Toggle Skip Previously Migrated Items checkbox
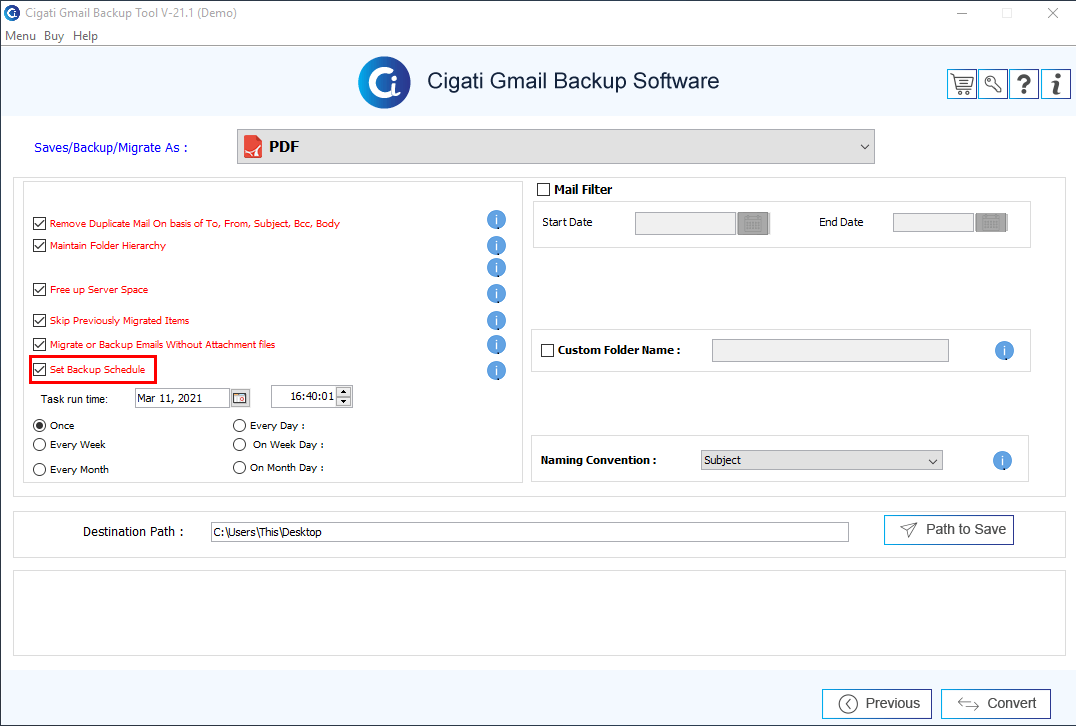Image resolution: width=1076 pixels, height=726 pixels. pos(40,320)
